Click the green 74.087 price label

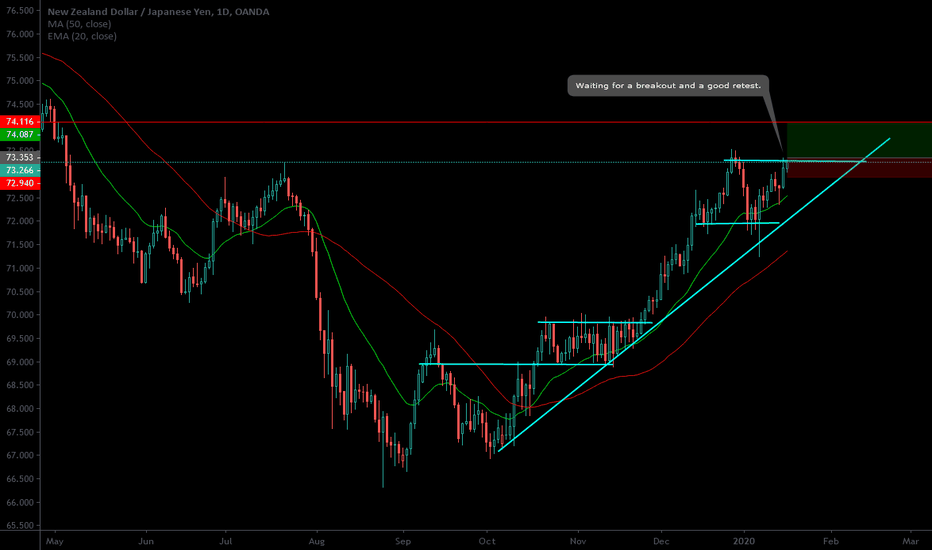(20, 134)
